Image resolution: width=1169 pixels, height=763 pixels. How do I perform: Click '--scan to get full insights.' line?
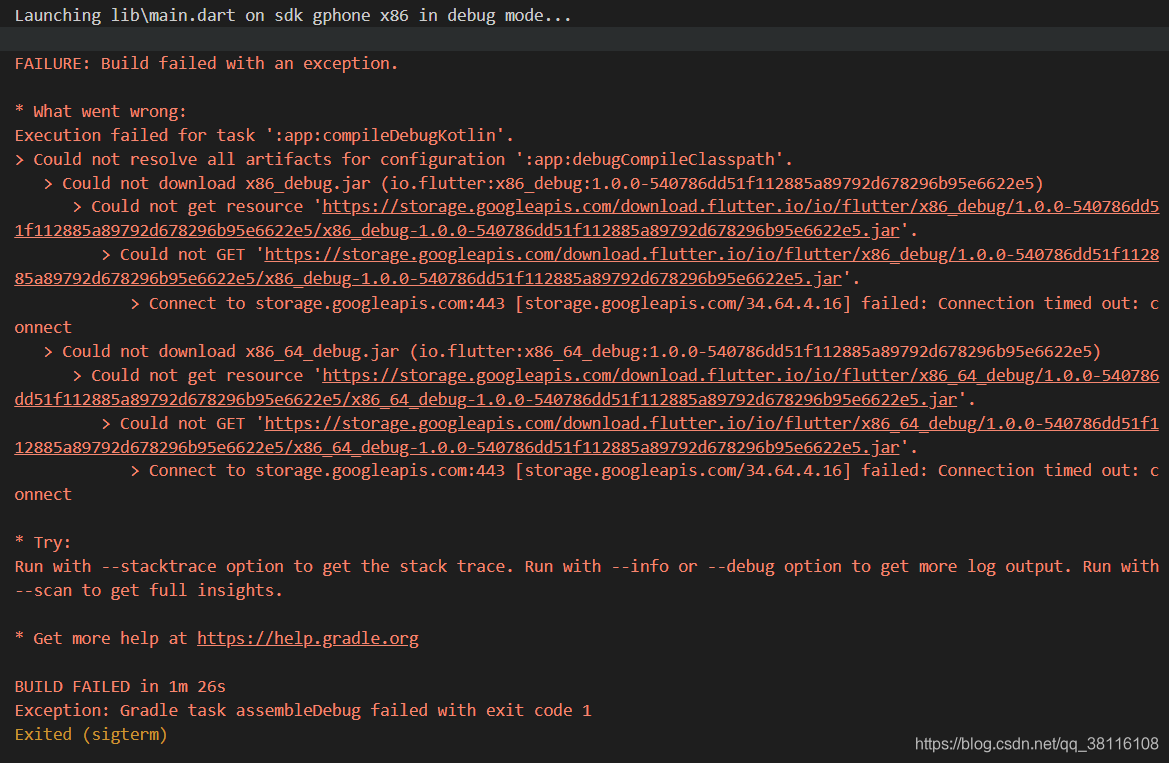[148, 590]
